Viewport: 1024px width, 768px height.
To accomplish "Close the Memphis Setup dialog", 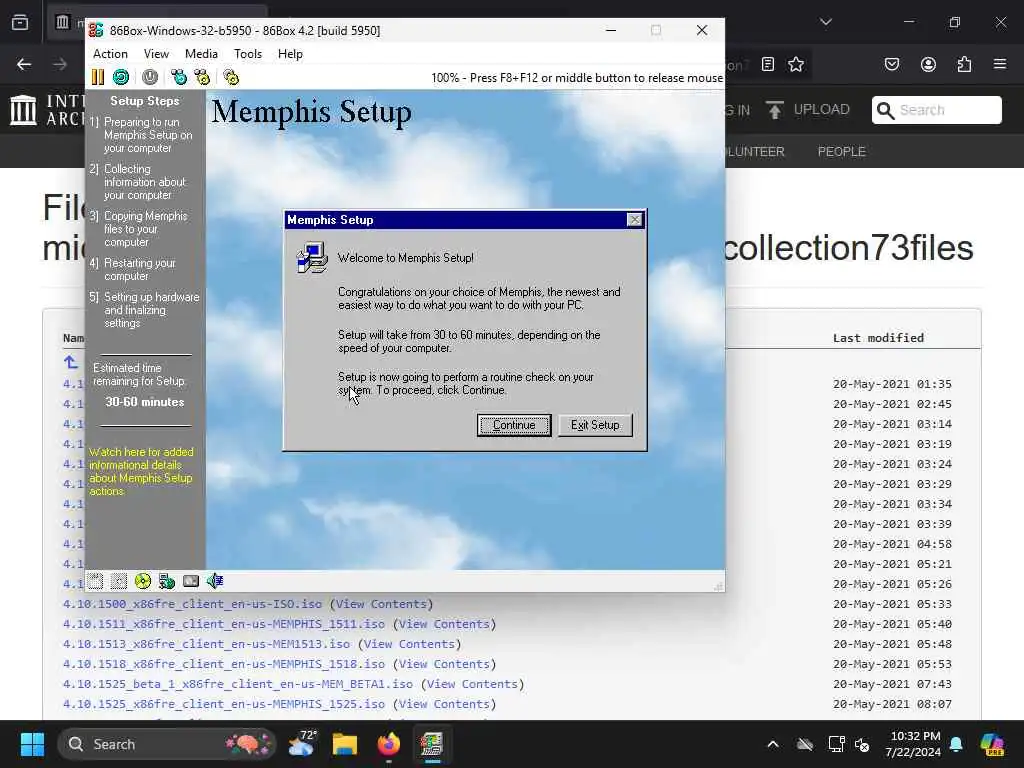I will 634,219.
